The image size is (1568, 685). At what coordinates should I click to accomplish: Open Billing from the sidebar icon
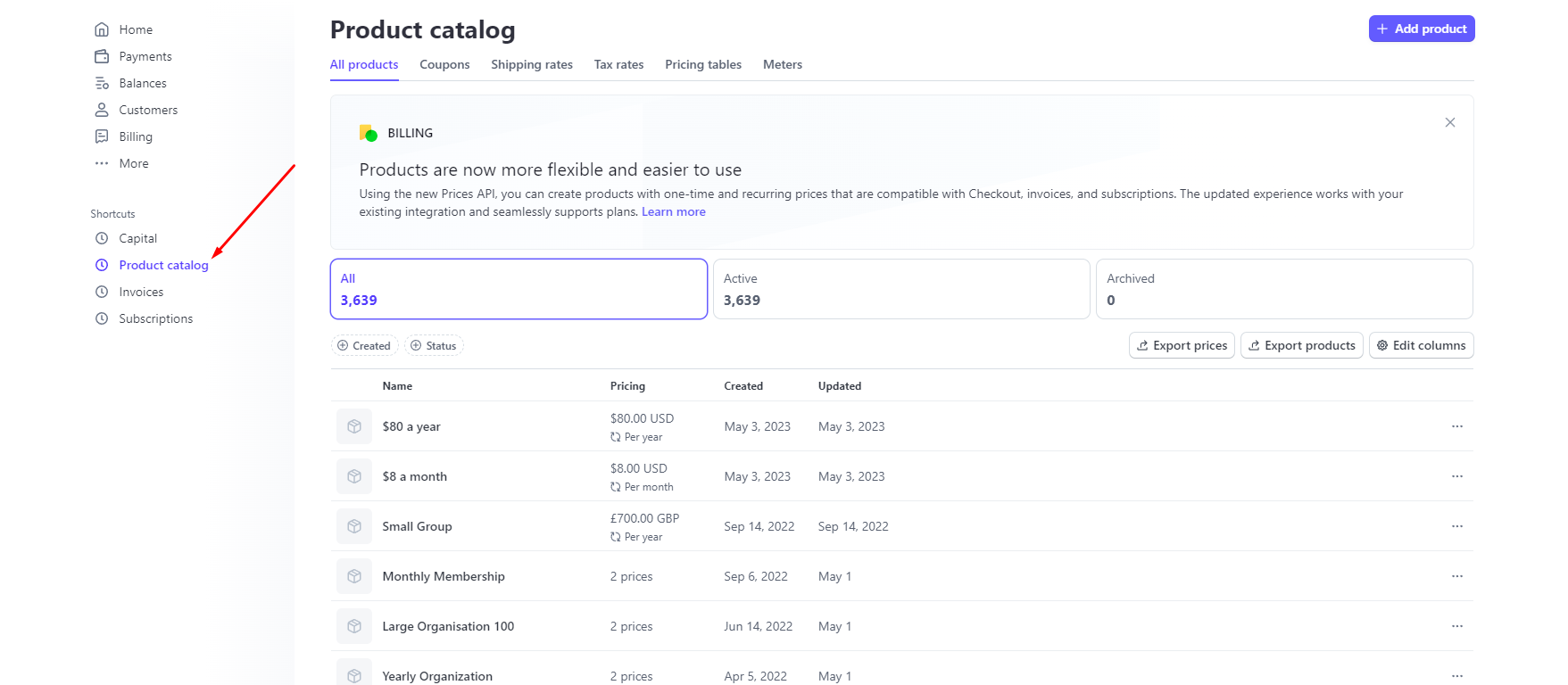[102, 136]
